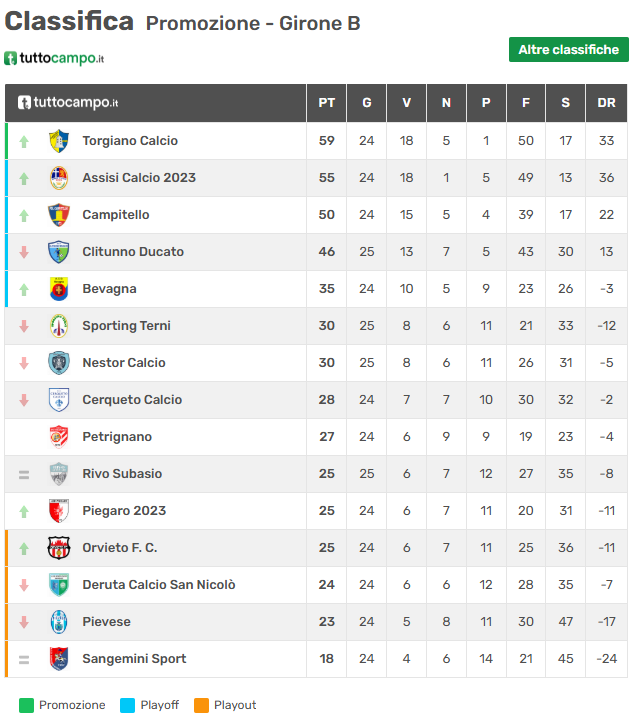Click the up arrow beside Piegaro 2023
This screenshot has height=721, width=632.
click(x=24, y=511)
